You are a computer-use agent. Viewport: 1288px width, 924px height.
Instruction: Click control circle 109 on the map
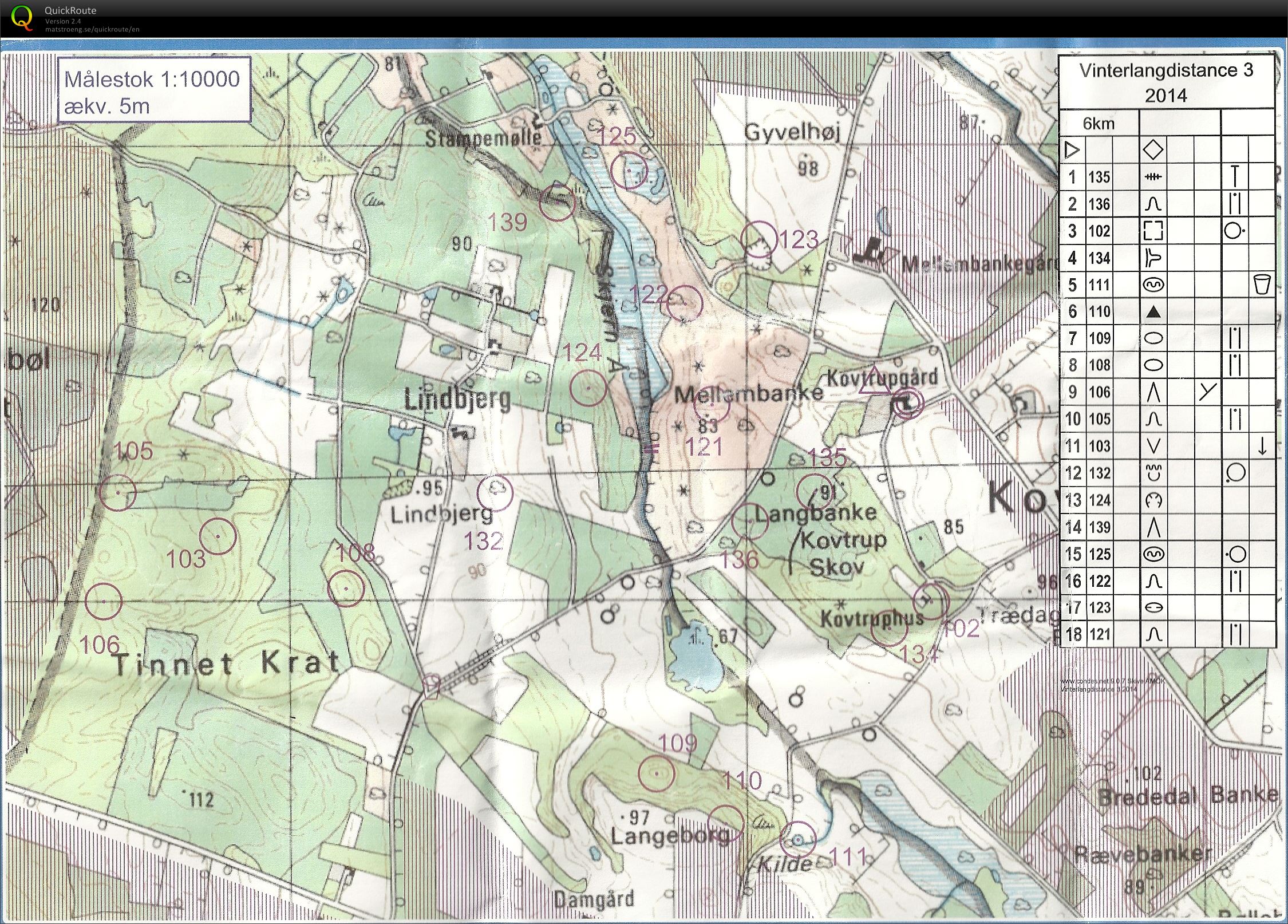[657, 773]
